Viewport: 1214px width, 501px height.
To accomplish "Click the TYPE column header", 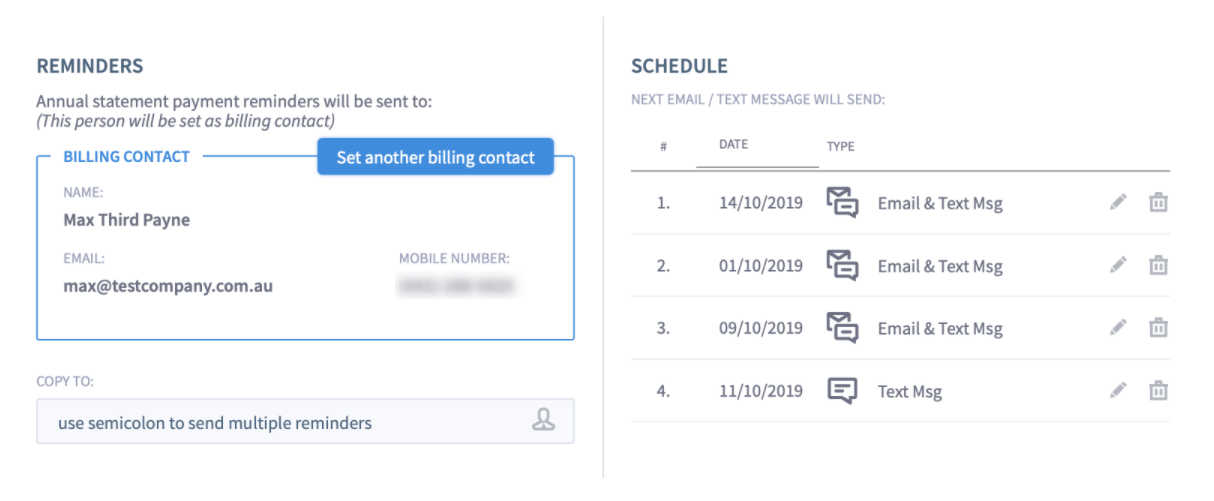I will coord(840,146).
